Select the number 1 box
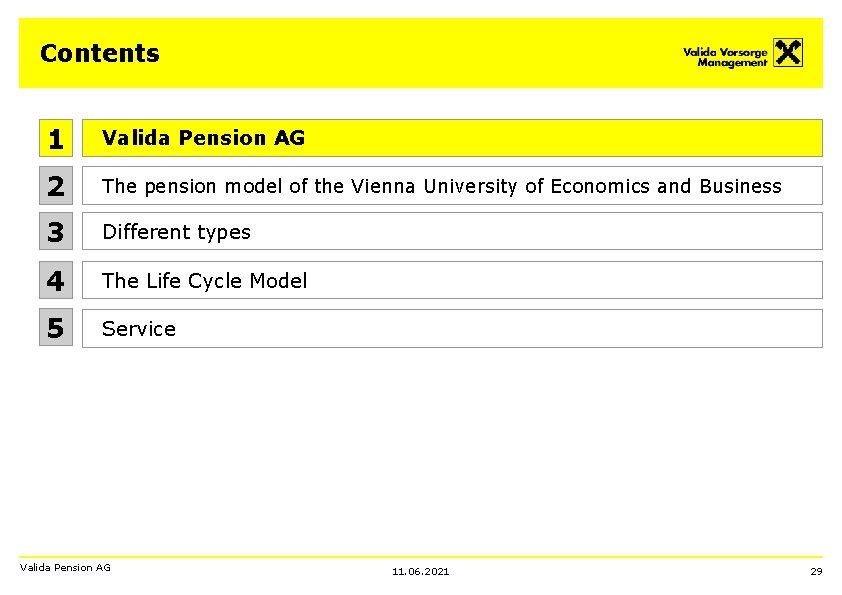 tap(56, 138)
